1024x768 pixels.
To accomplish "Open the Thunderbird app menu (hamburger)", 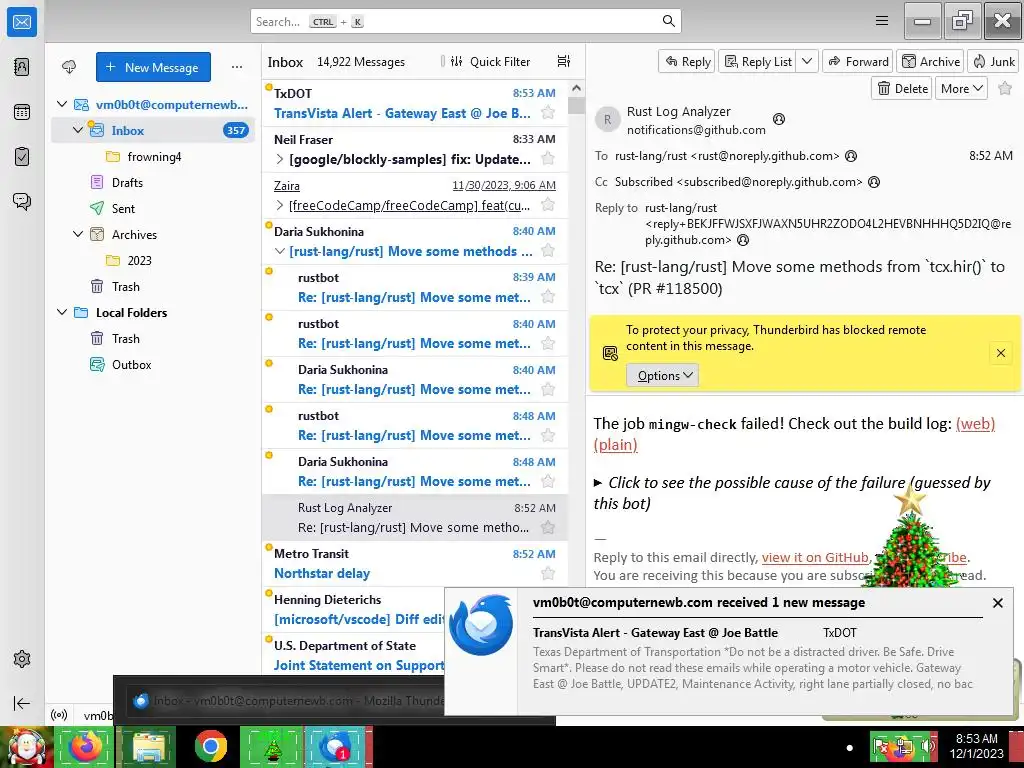I will point(882,21).
